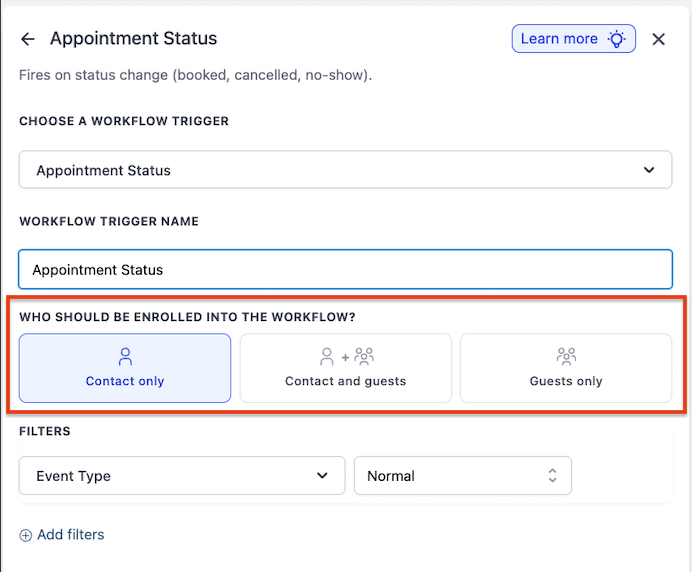Click the workflow trigger dropdown chevron
Screen dimensions: 692x572
pyautogui.click(x=650, y=170)
